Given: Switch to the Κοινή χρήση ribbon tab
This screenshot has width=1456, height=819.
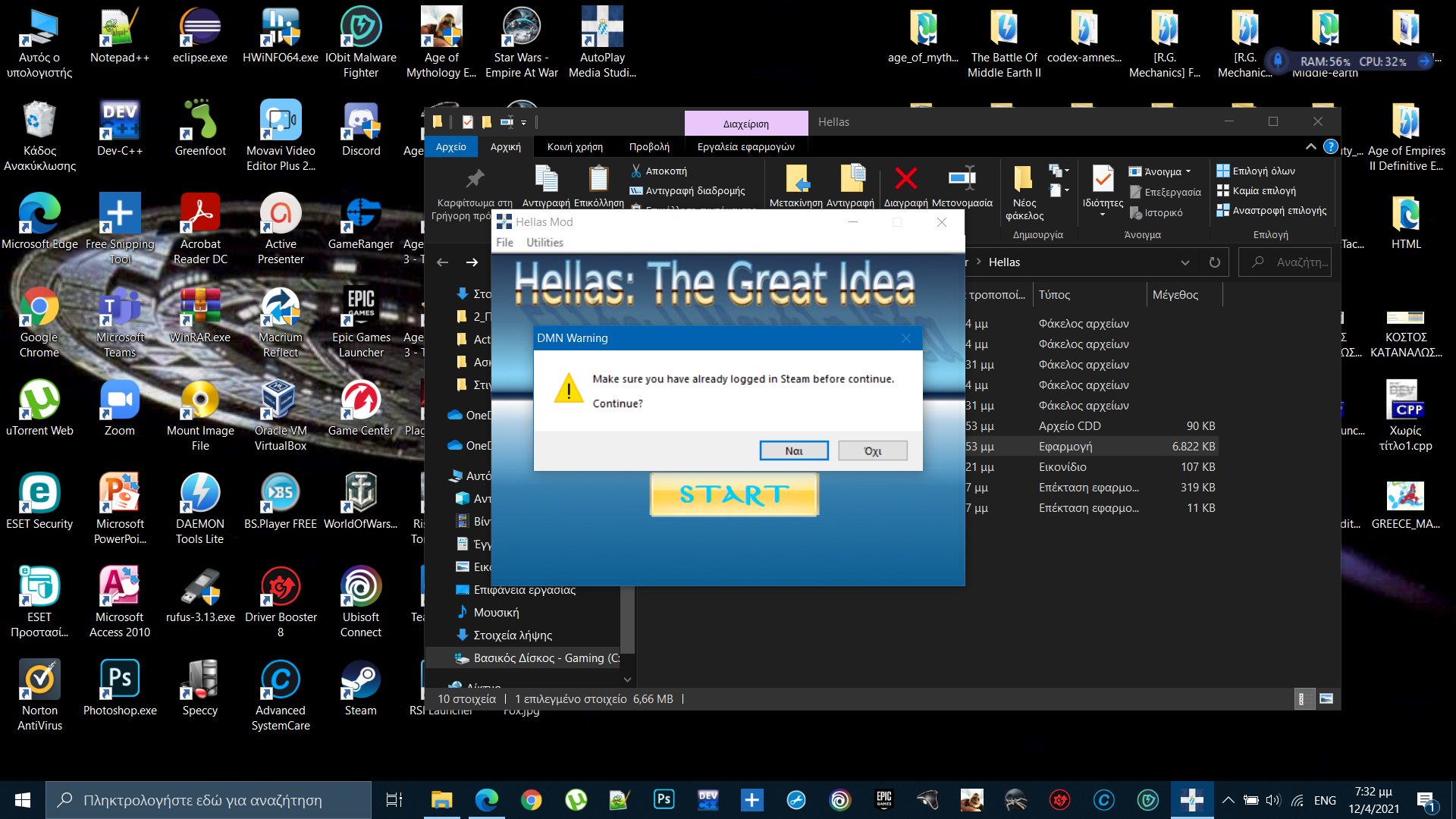Looking at the screenshot, I should point(575,147).
